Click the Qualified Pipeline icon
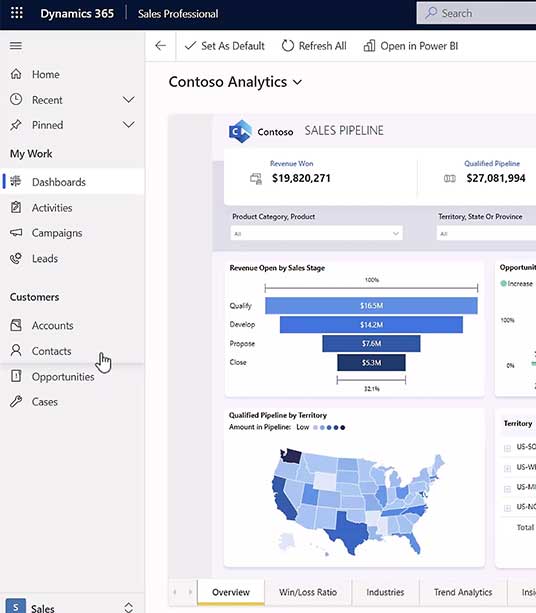Screen dimensions: 536x613 [450, 179]
